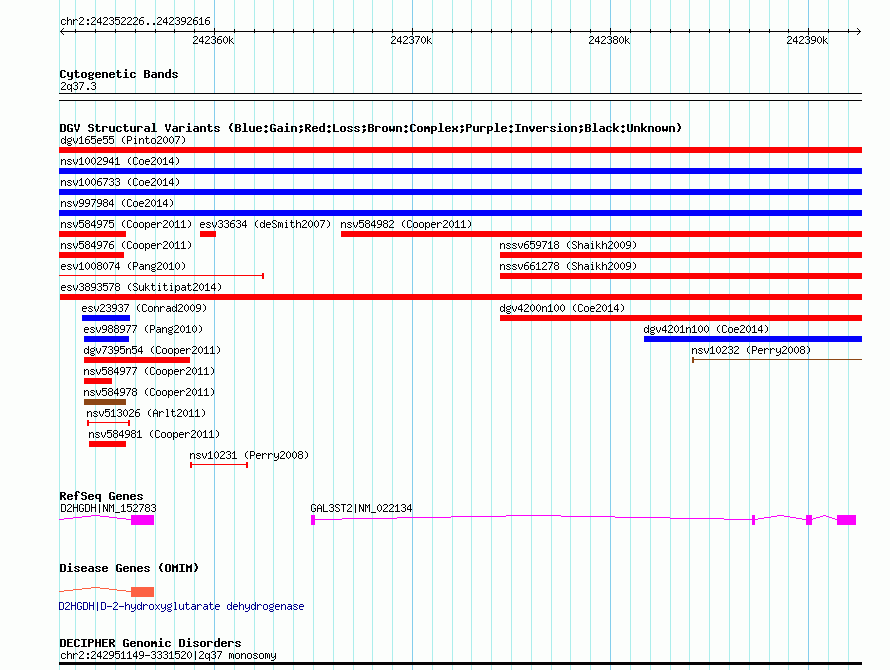
Task: Click the 242360k ruler tick label
Action: pos(213,40)
